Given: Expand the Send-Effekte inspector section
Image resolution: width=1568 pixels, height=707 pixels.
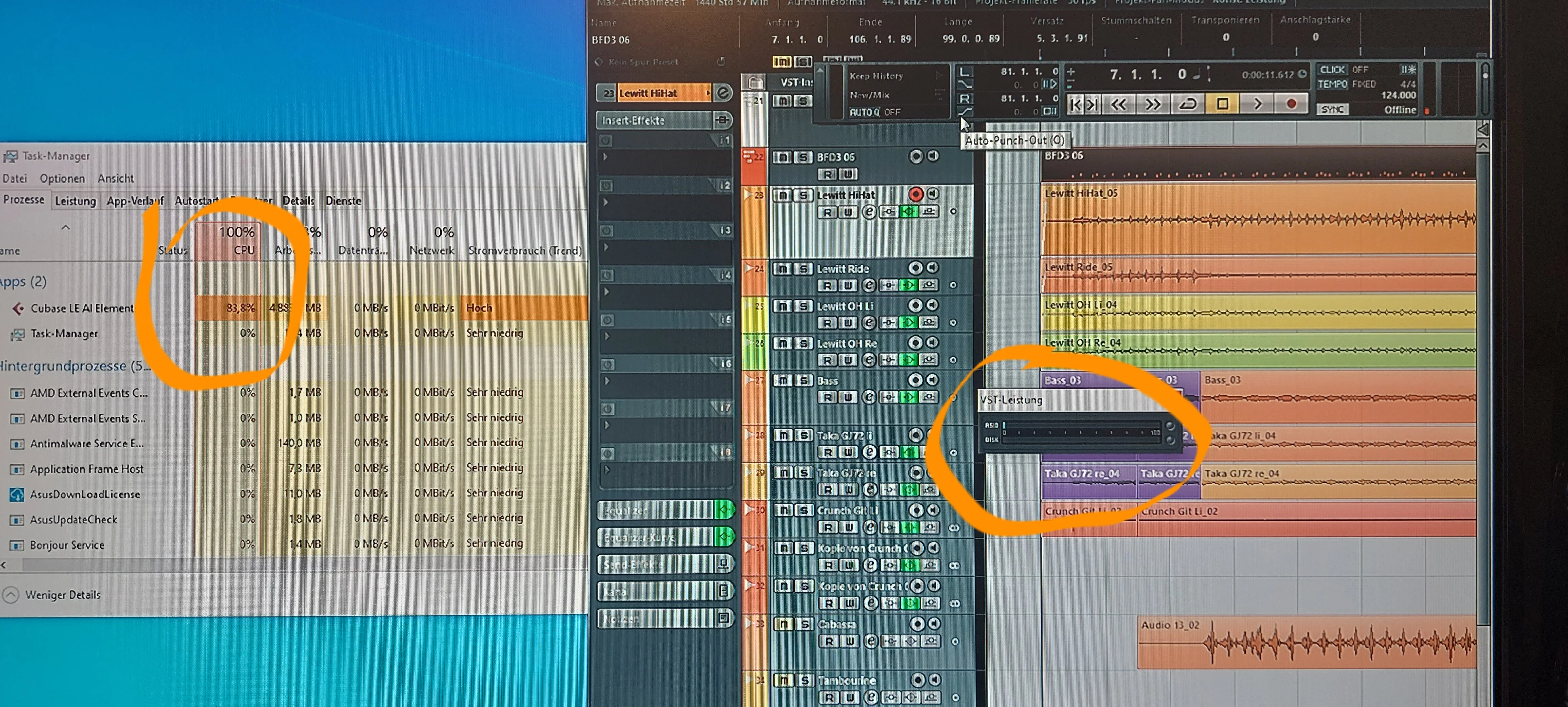Looking at the screenshot, I should 654,565.
